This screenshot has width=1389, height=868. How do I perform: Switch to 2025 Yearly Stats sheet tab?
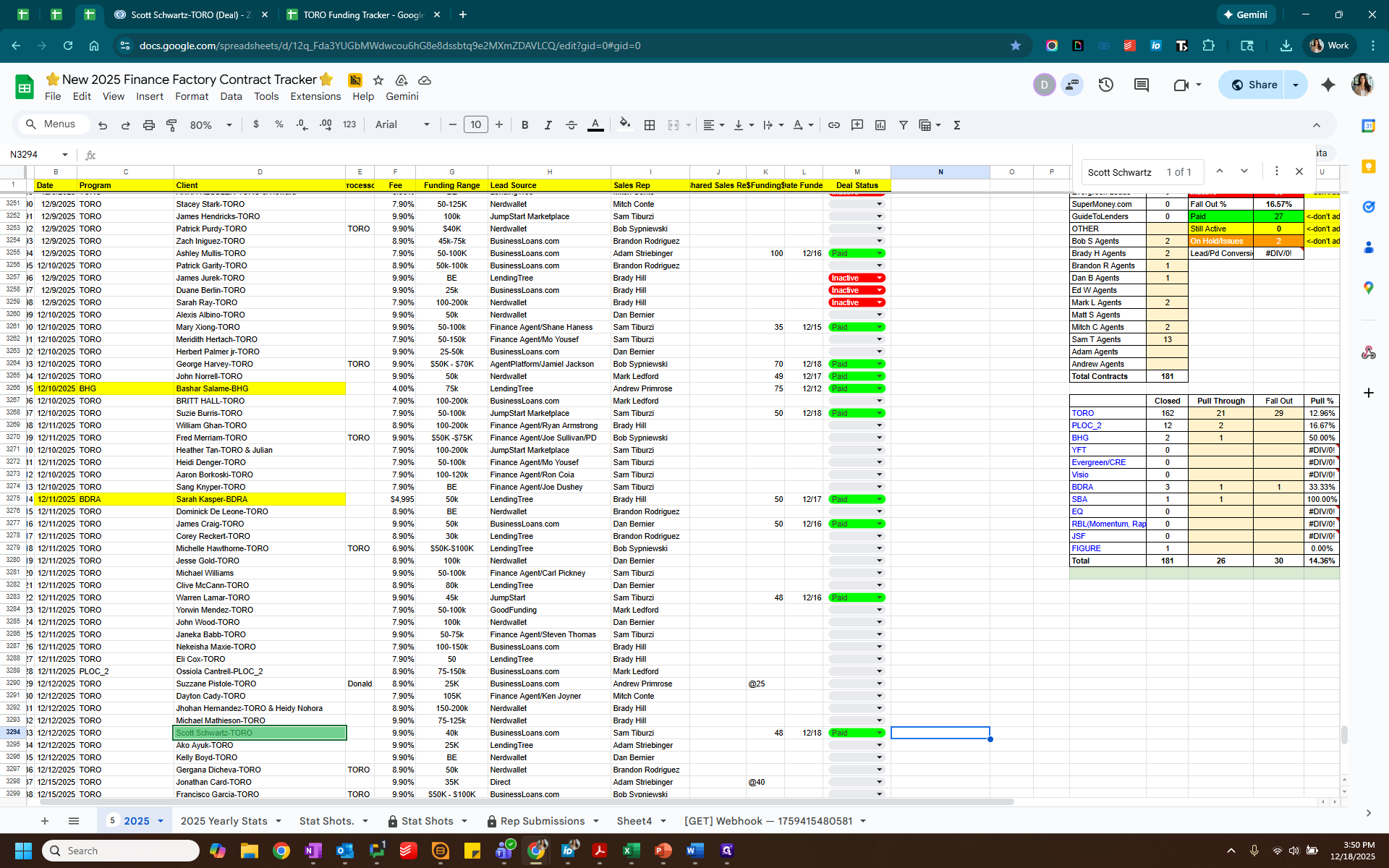click(x=224, y=821)
